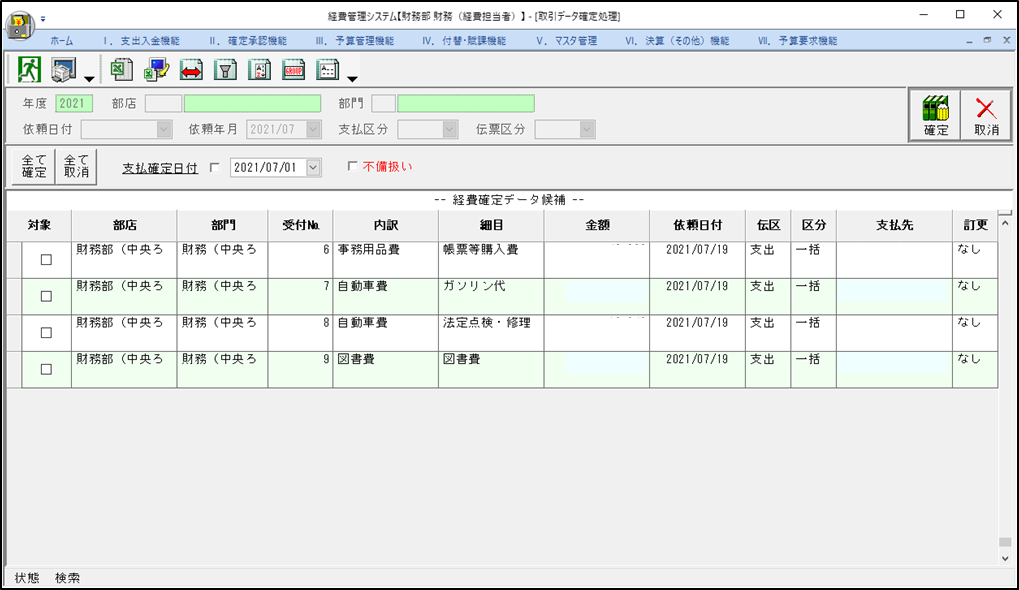Check 対象 box for ガソリン代 row
The height and width of the screenshot is (590, 1019).
[x=46, y=296]
